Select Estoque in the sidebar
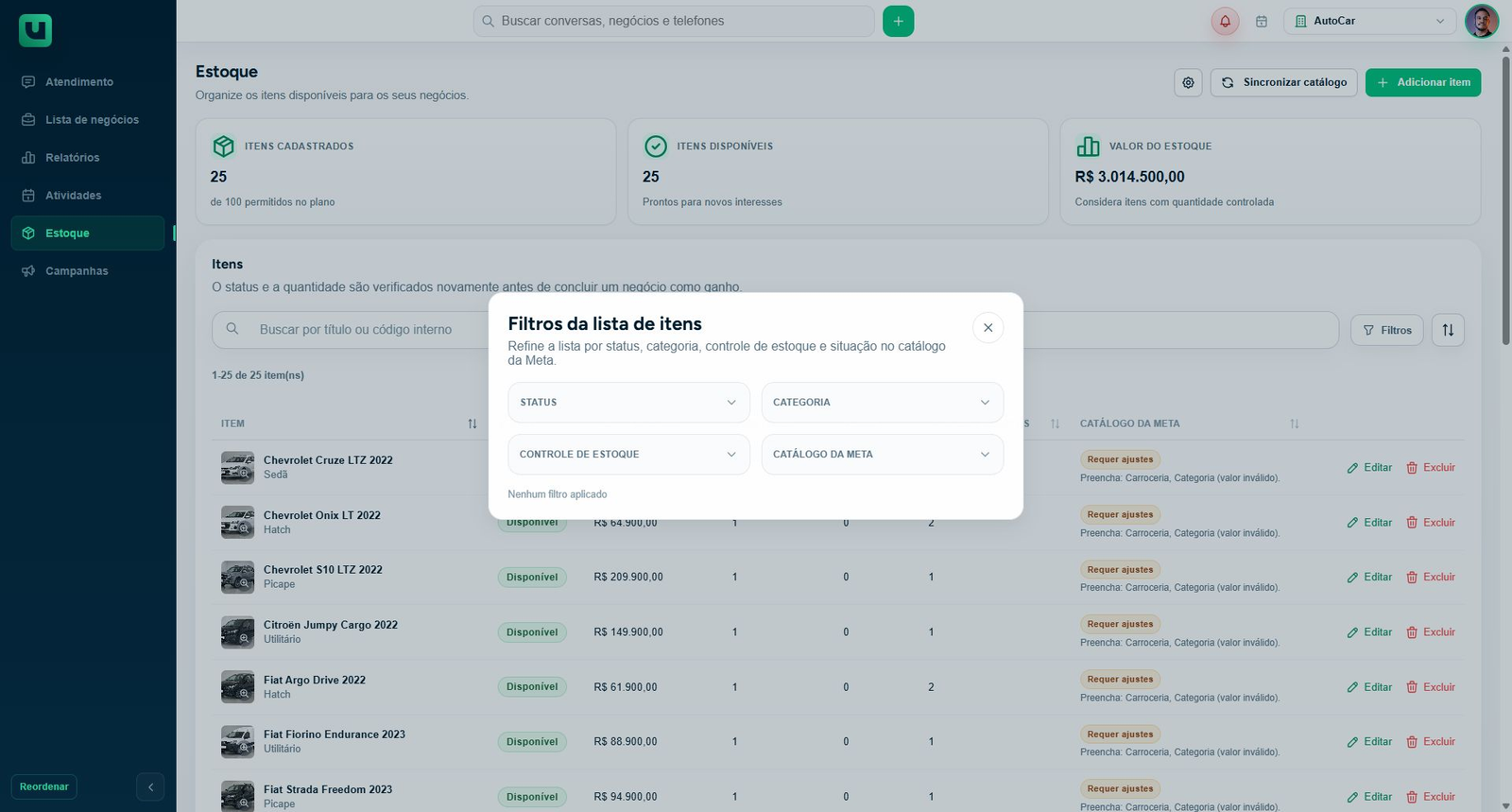The image size is (1512, 812). pyautogui.click(x=88, y=233)
